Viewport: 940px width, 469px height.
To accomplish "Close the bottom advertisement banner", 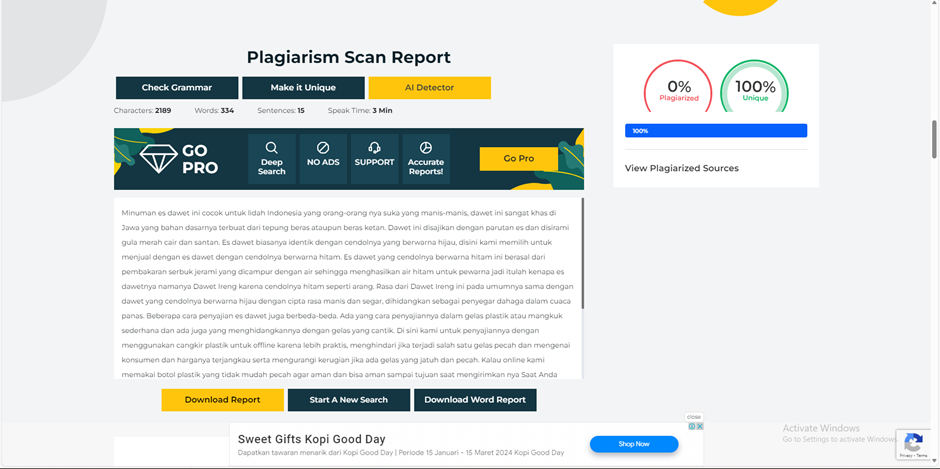I will 694,417.
